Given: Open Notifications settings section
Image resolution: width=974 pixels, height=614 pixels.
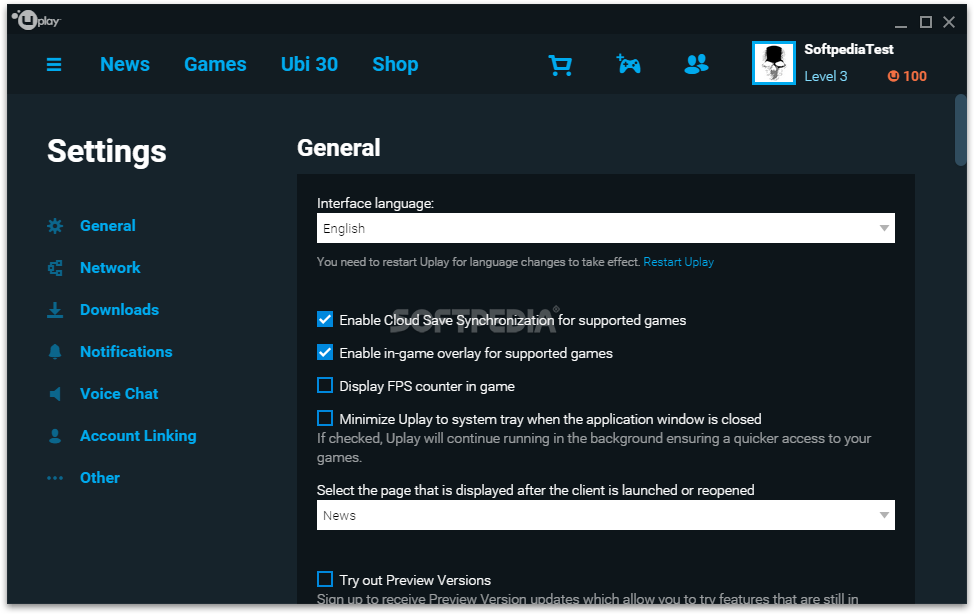Looking at the screenshot, I should [126, 352].
